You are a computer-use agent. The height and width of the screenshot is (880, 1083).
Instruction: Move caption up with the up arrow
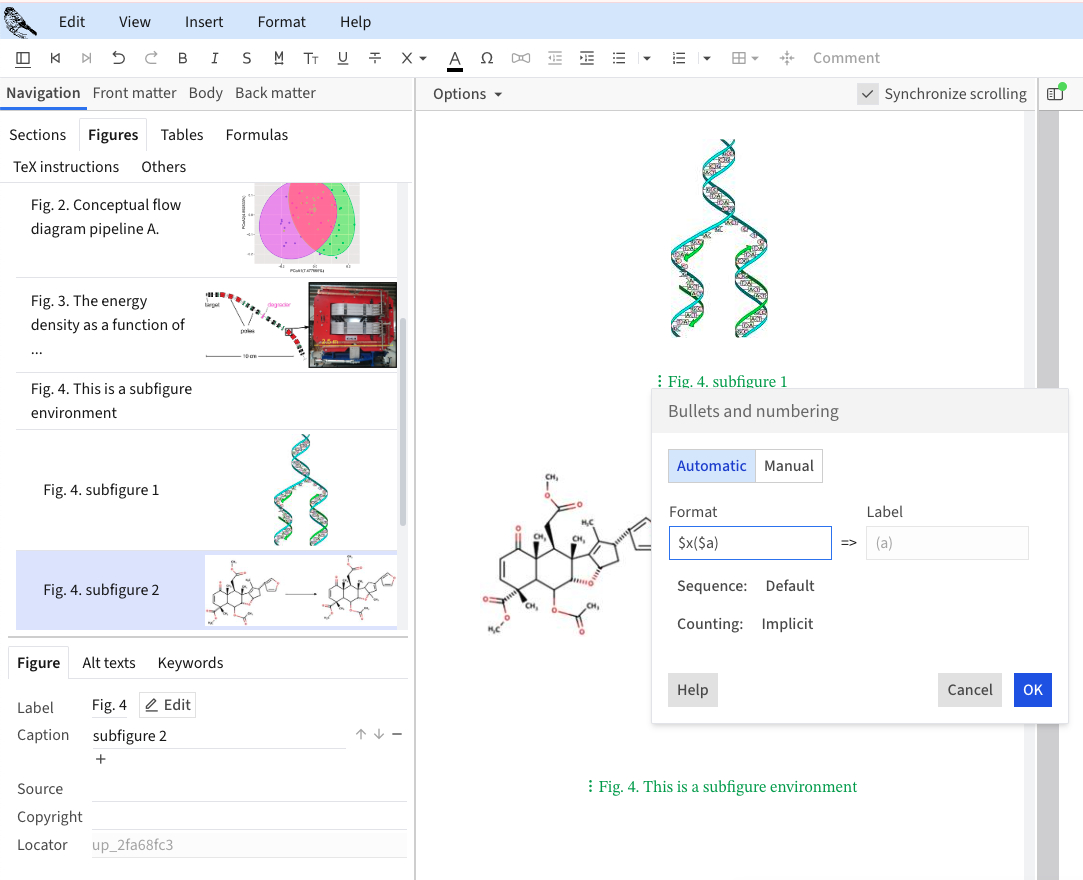[361, 735]
